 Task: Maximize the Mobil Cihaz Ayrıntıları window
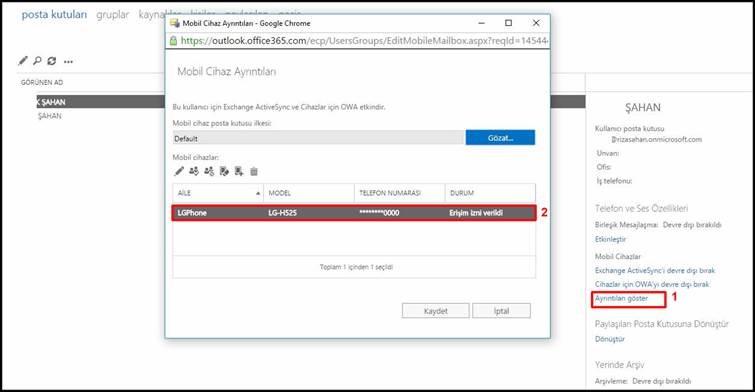tap(508, 23)
